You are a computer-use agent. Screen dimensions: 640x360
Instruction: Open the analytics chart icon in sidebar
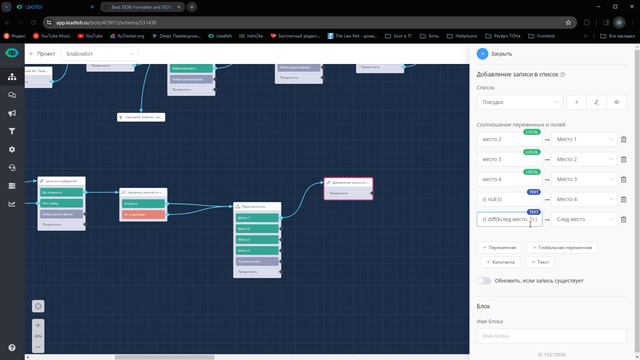click(12, 204)
